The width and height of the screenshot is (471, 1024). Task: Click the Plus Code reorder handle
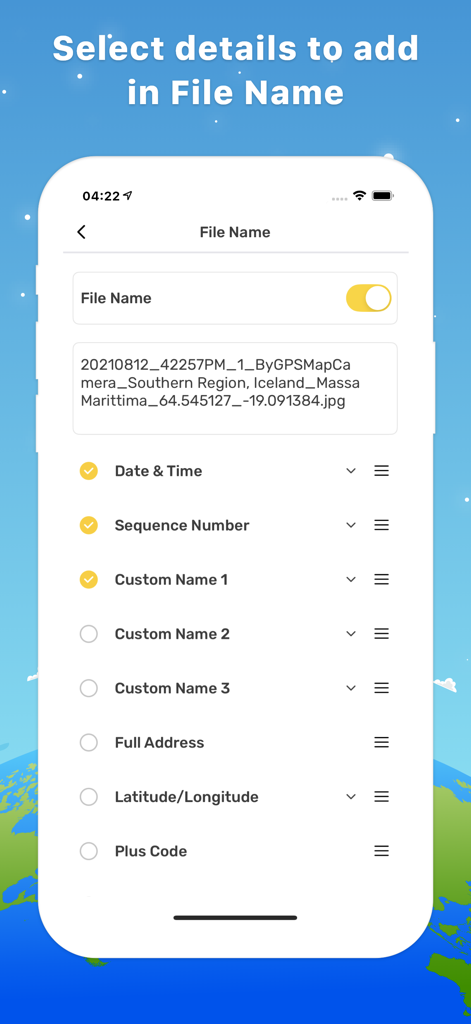[x=382, y=851]
